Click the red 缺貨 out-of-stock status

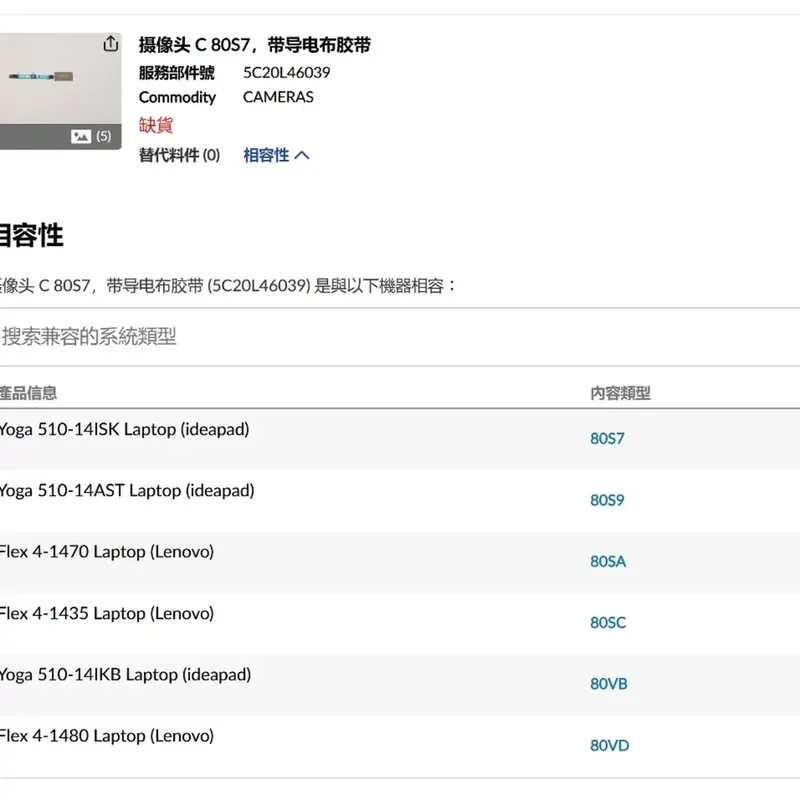click(156, 126)
